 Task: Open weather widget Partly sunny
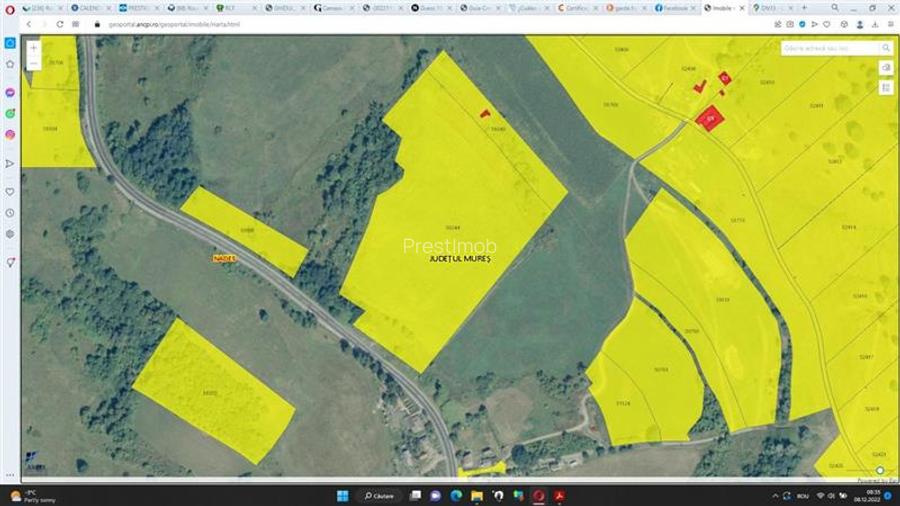(33, 496)
